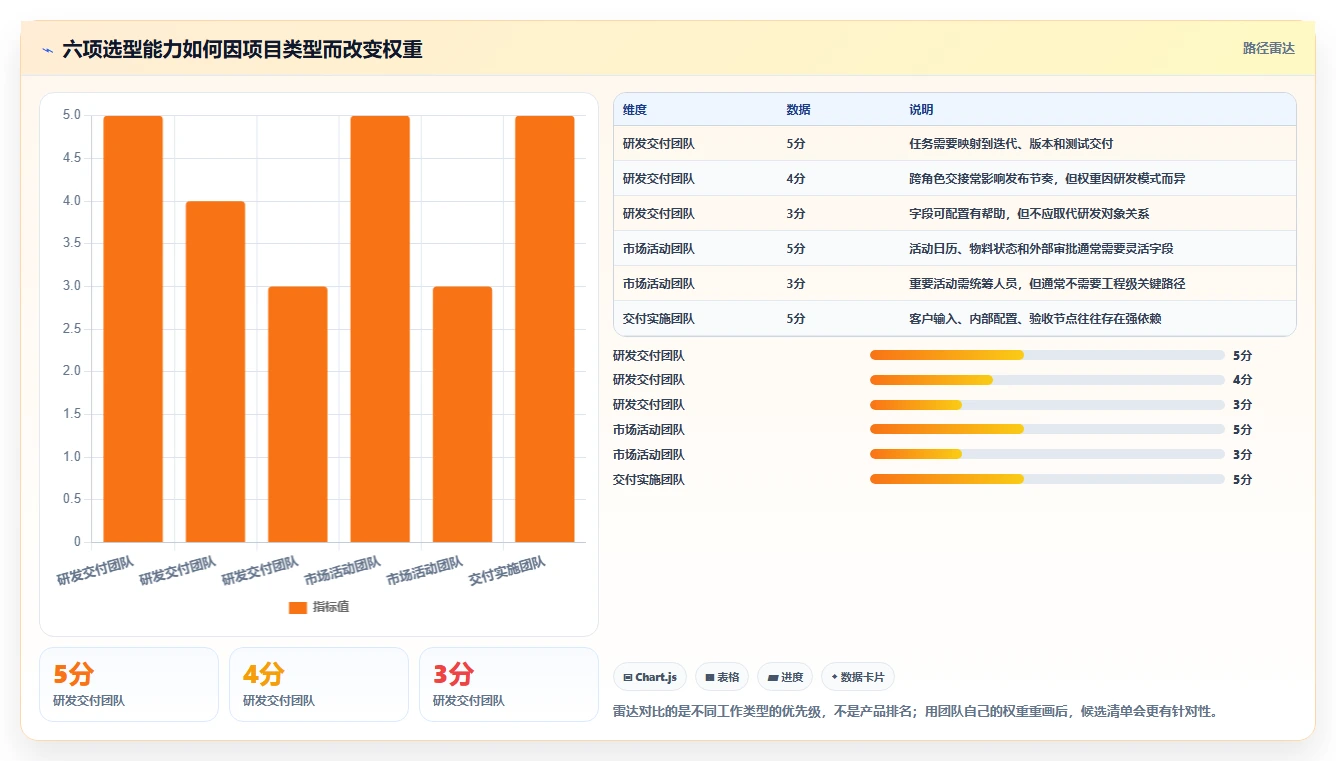1336x761 pixels.
Task: Toggle the 指标值 legend swatch
Action: (x=298, y=607)
